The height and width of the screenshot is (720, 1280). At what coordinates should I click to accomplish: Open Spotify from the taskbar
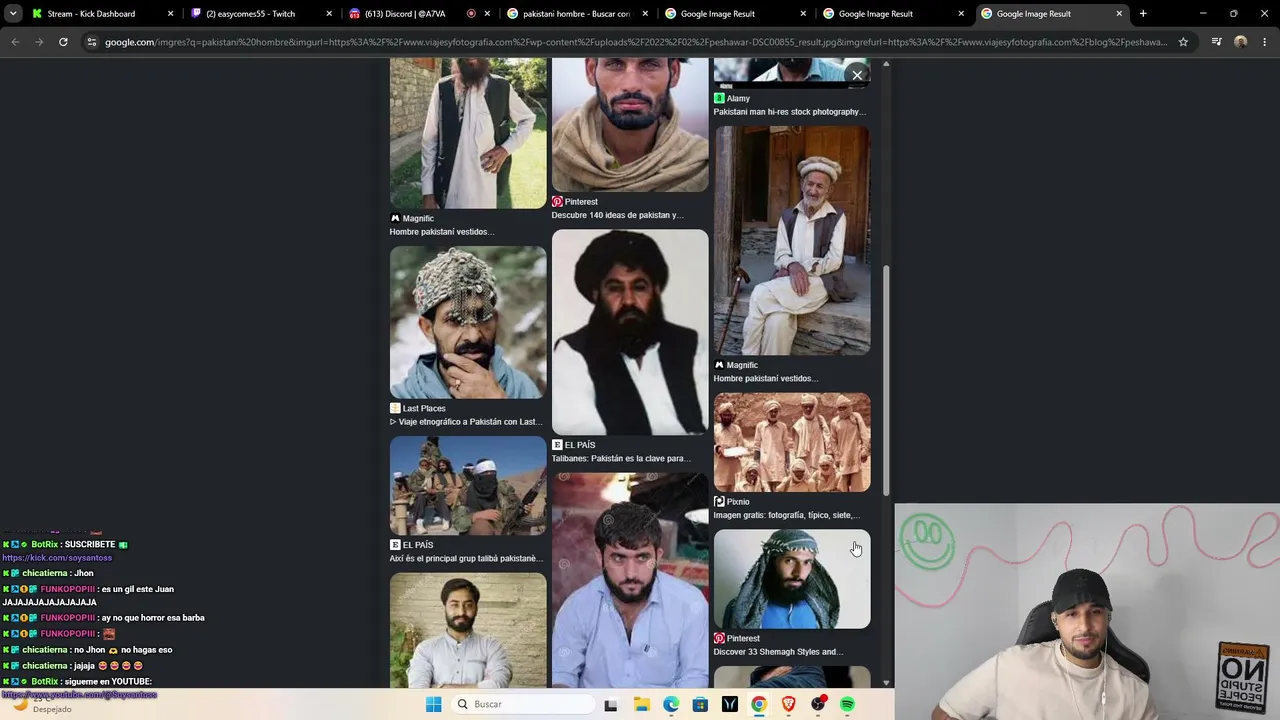tap(848, 704)
